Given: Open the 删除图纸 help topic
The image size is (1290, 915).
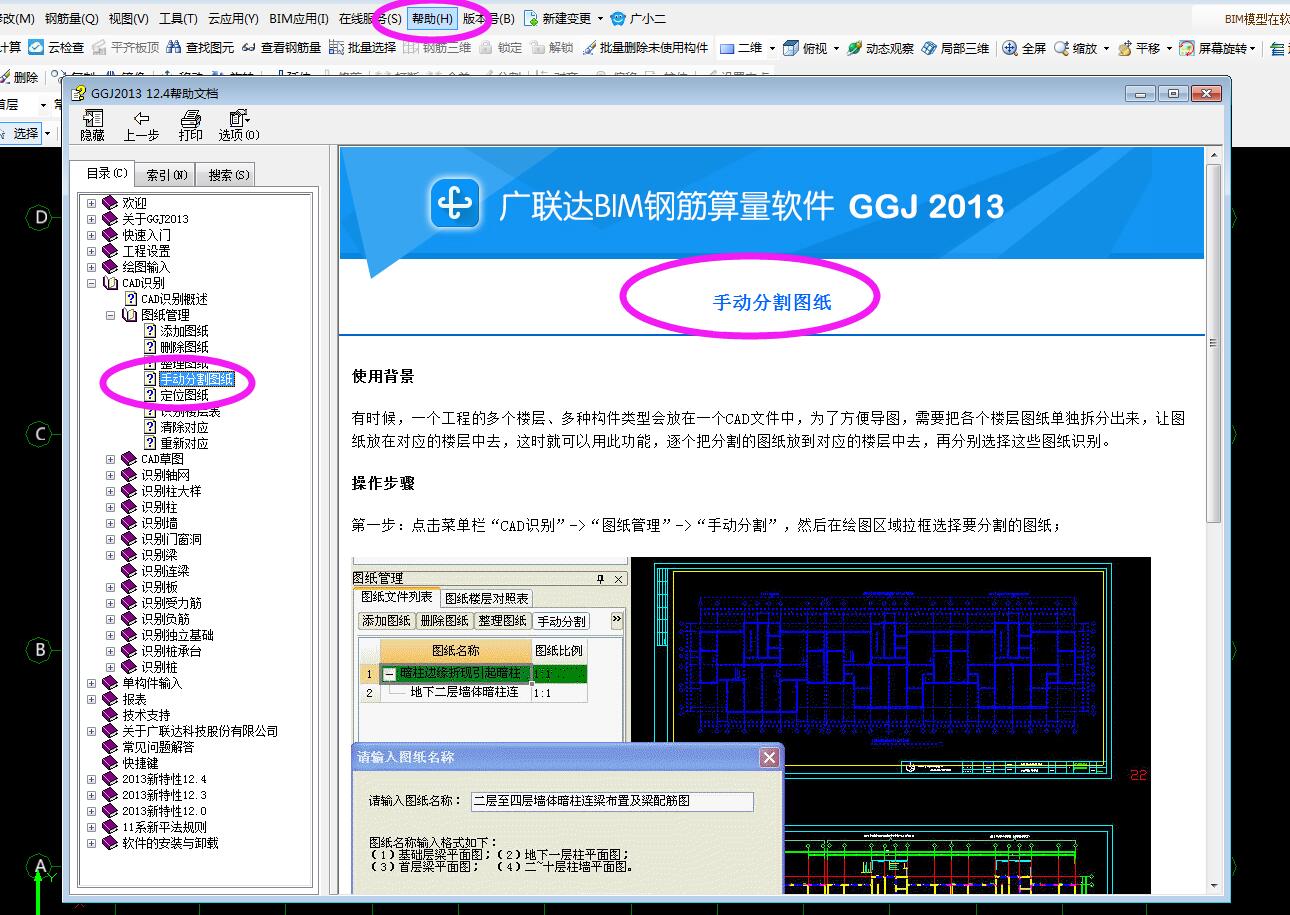Looking at the screenshot, I should point(184,347).
